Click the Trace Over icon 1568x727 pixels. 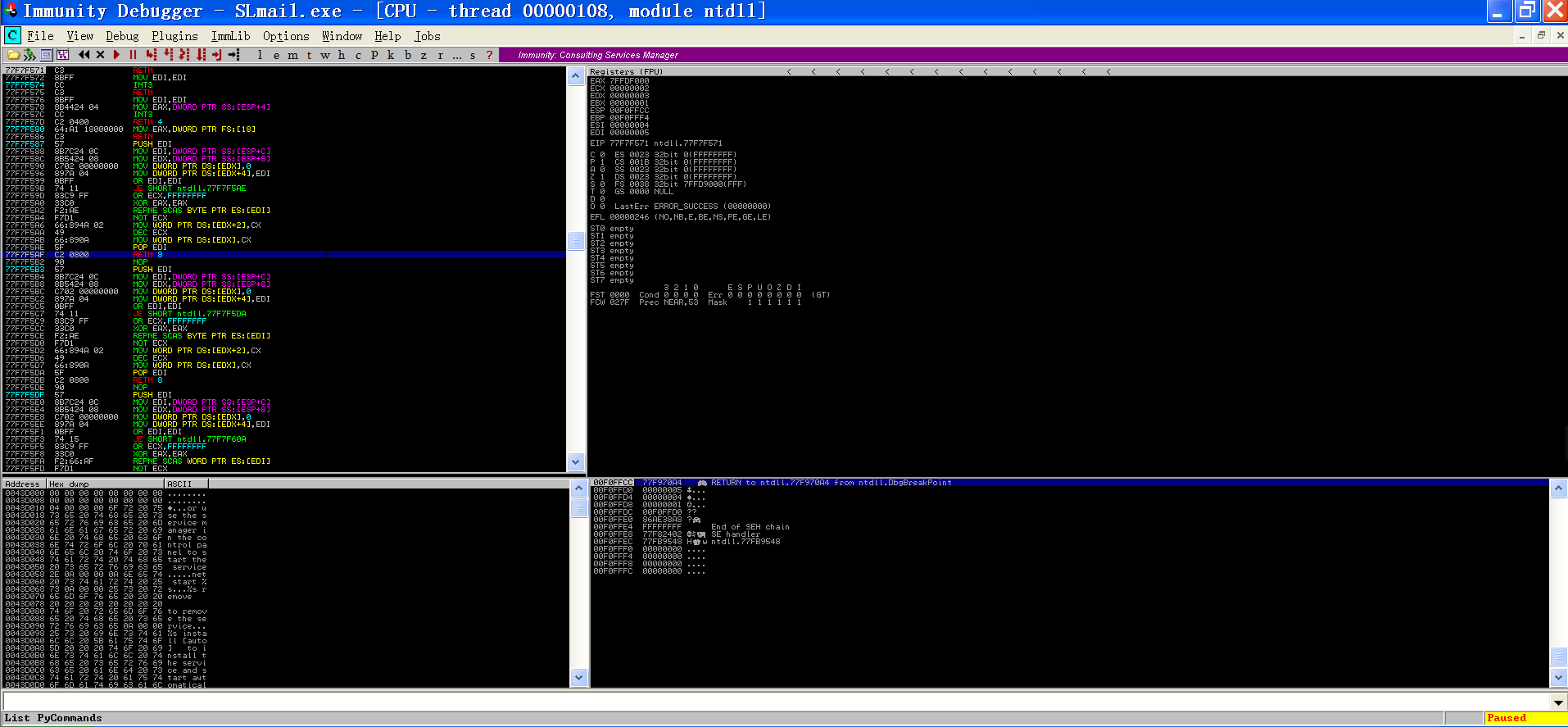tap(201, 55)
